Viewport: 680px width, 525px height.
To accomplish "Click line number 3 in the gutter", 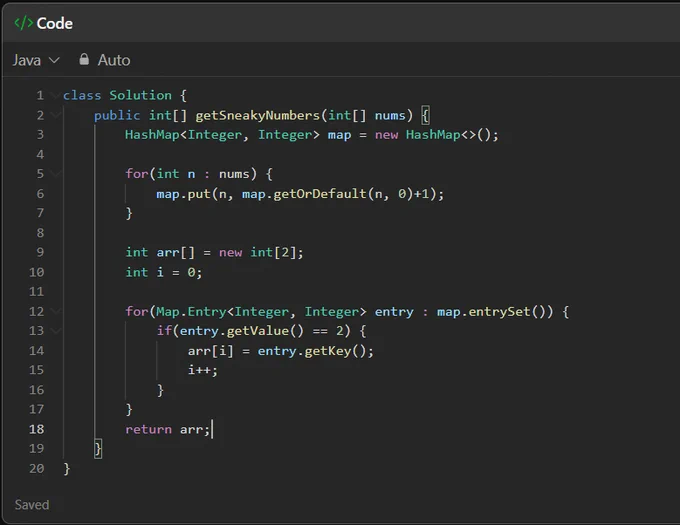I will pos(40,134).
